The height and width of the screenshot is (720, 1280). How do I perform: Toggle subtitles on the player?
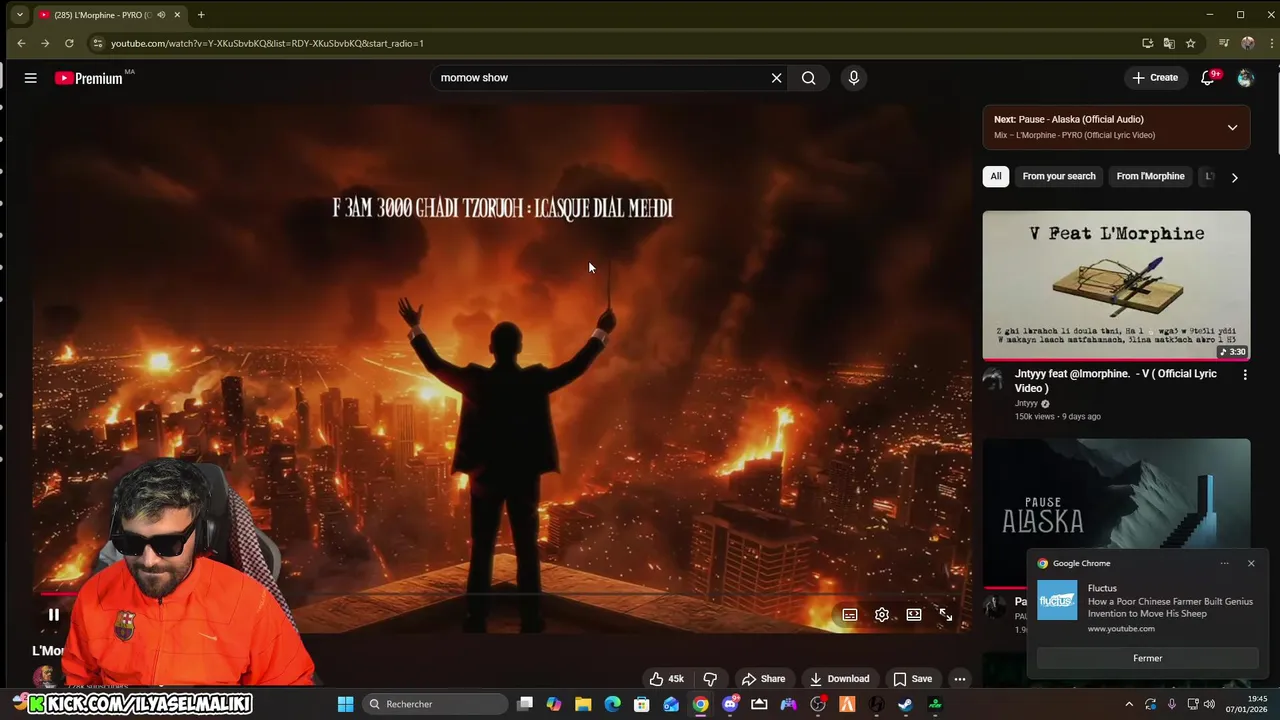pyautogui.click(x=850, y=615)
